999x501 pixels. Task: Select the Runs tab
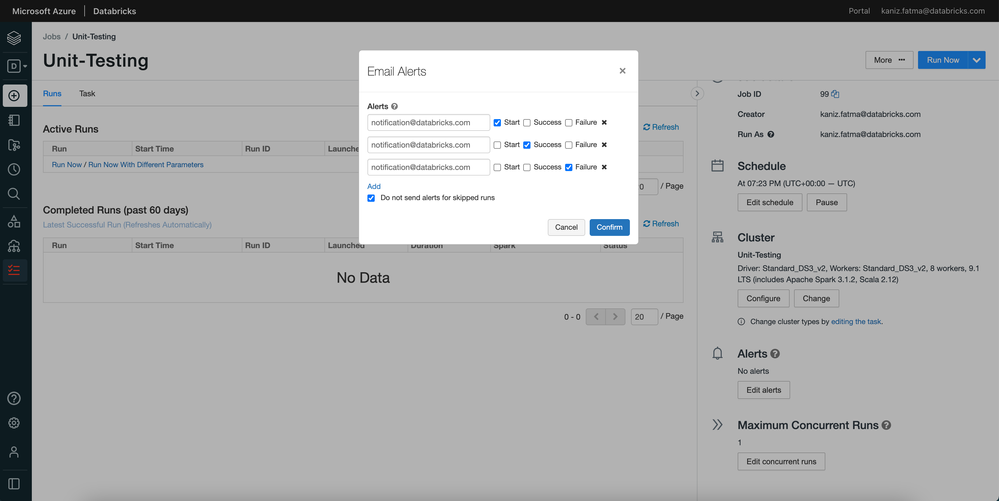coord(52,94)
